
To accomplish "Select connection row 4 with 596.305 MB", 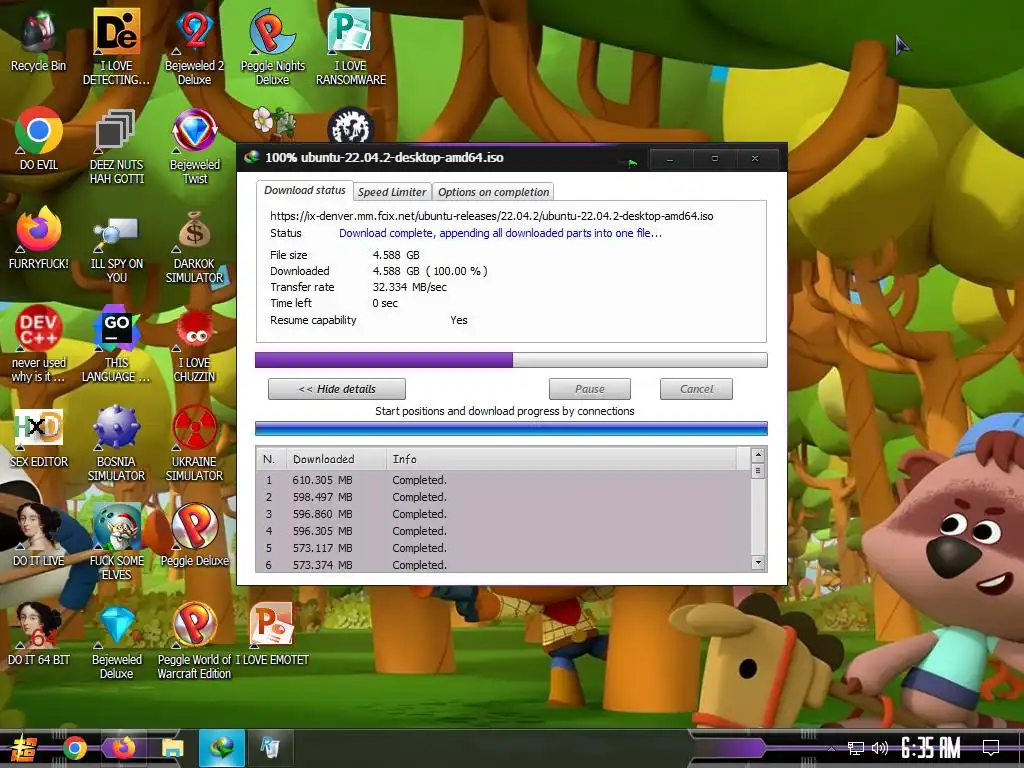I will coord(503,531).
